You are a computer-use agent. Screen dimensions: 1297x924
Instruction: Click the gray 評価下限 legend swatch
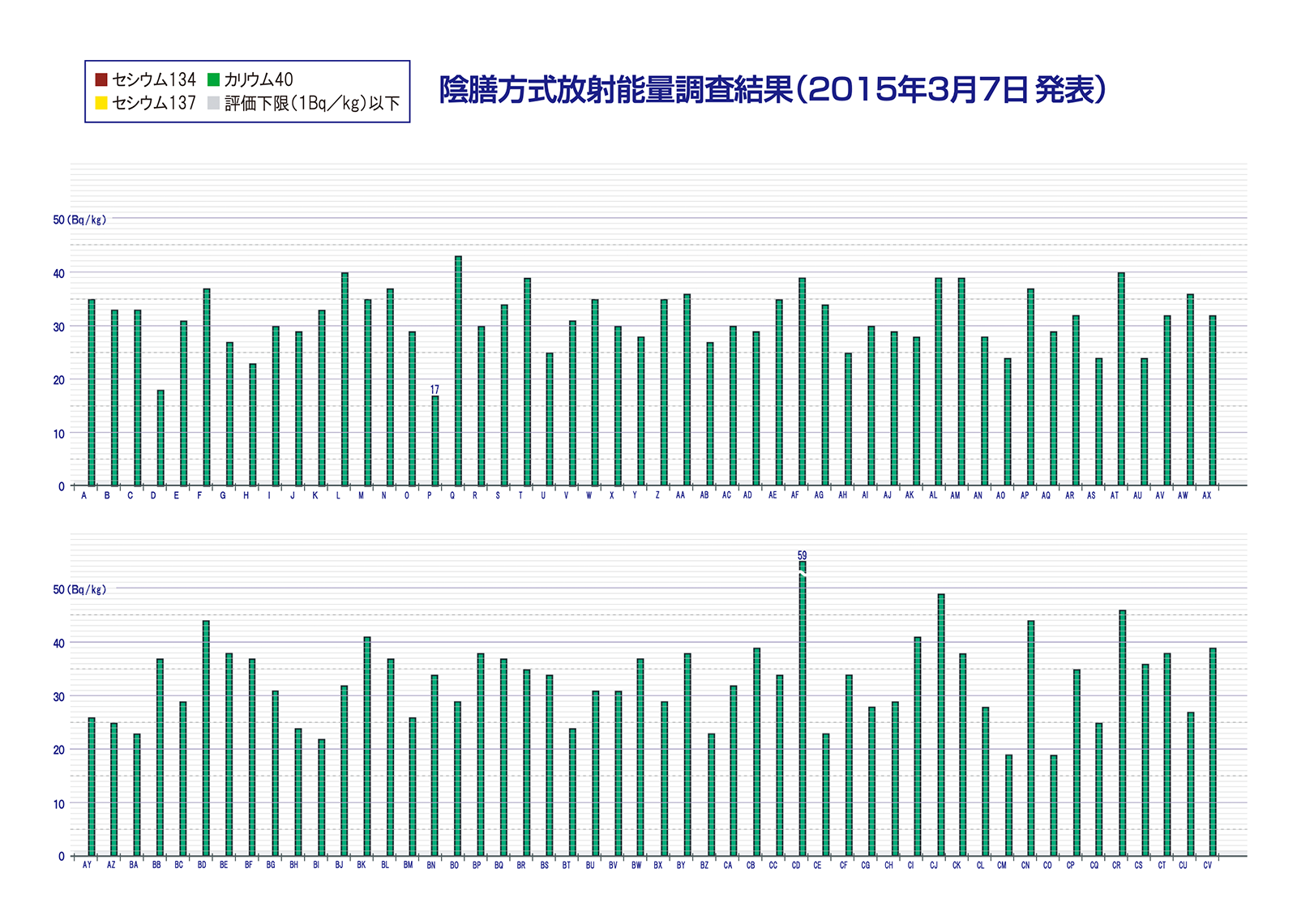click(x=214, y=103)
